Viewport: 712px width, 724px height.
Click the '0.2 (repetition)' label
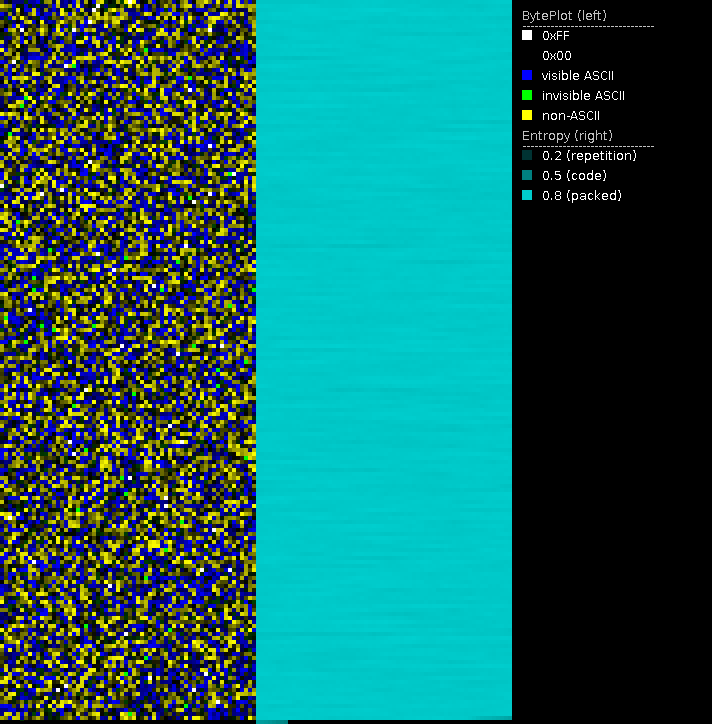click(x=590, y=156)
